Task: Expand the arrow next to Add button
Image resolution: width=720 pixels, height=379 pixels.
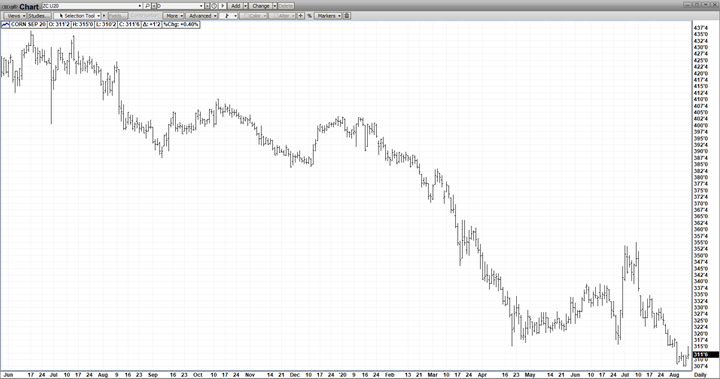Action: [x=245, y=6]
